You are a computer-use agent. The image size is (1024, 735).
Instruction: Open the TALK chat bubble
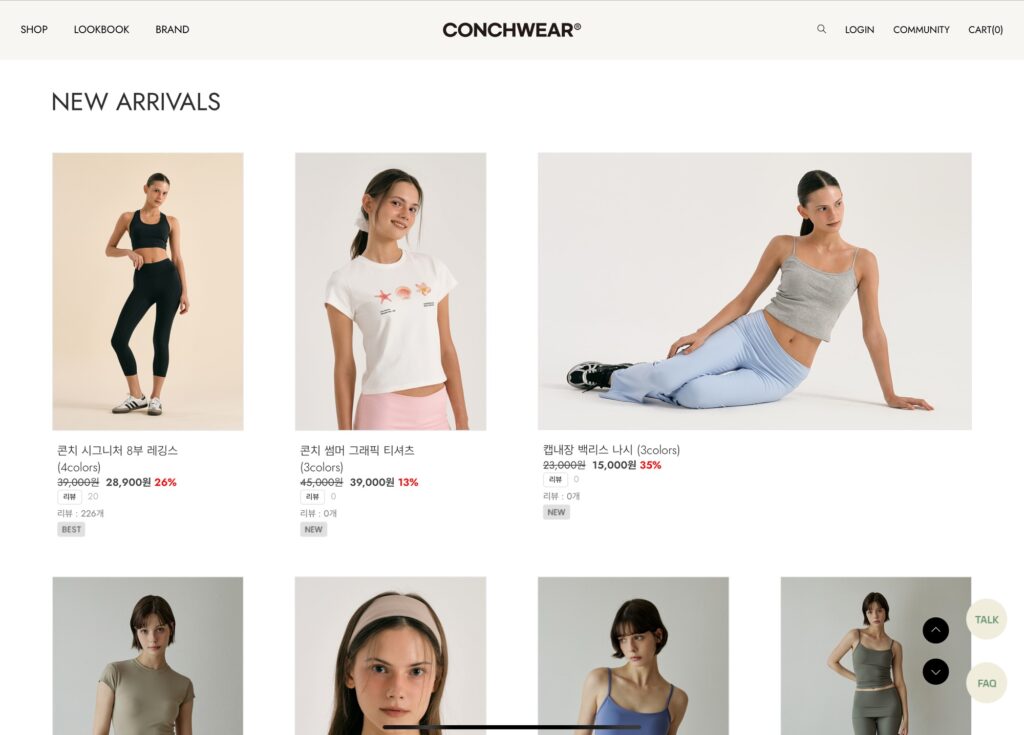coord(986,619)
